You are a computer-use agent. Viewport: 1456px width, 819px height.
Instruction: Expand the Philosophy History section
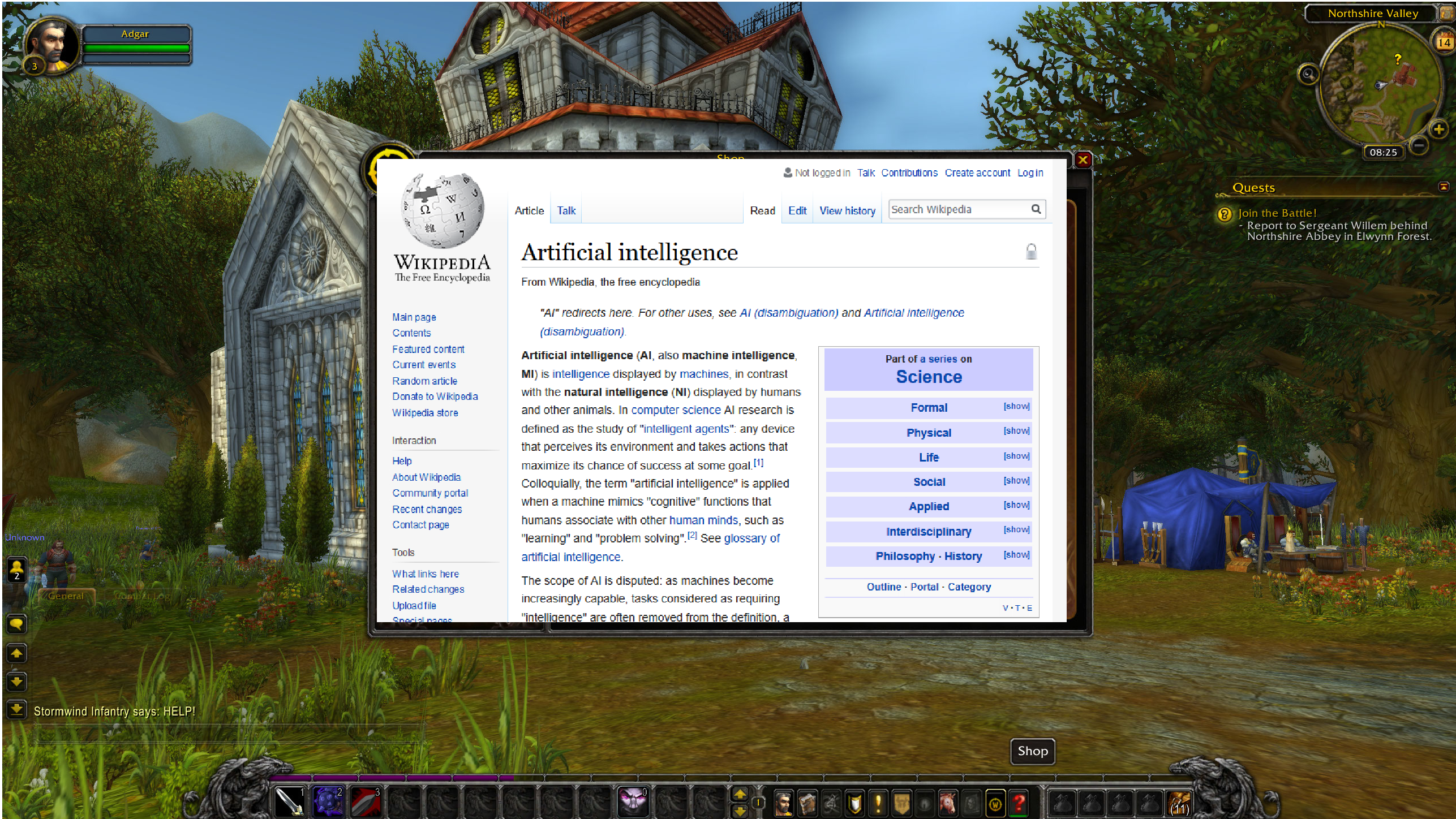[1016, 555]
